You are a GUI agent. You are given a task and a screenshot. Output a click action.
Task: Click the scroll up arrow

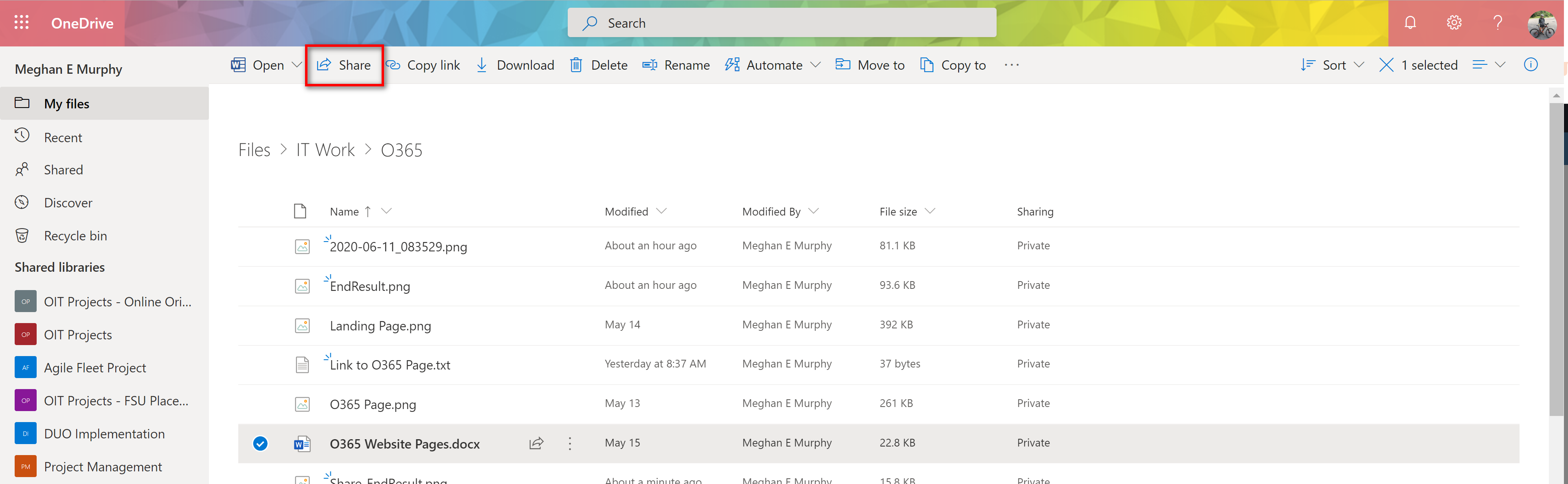pos(1556,96)
